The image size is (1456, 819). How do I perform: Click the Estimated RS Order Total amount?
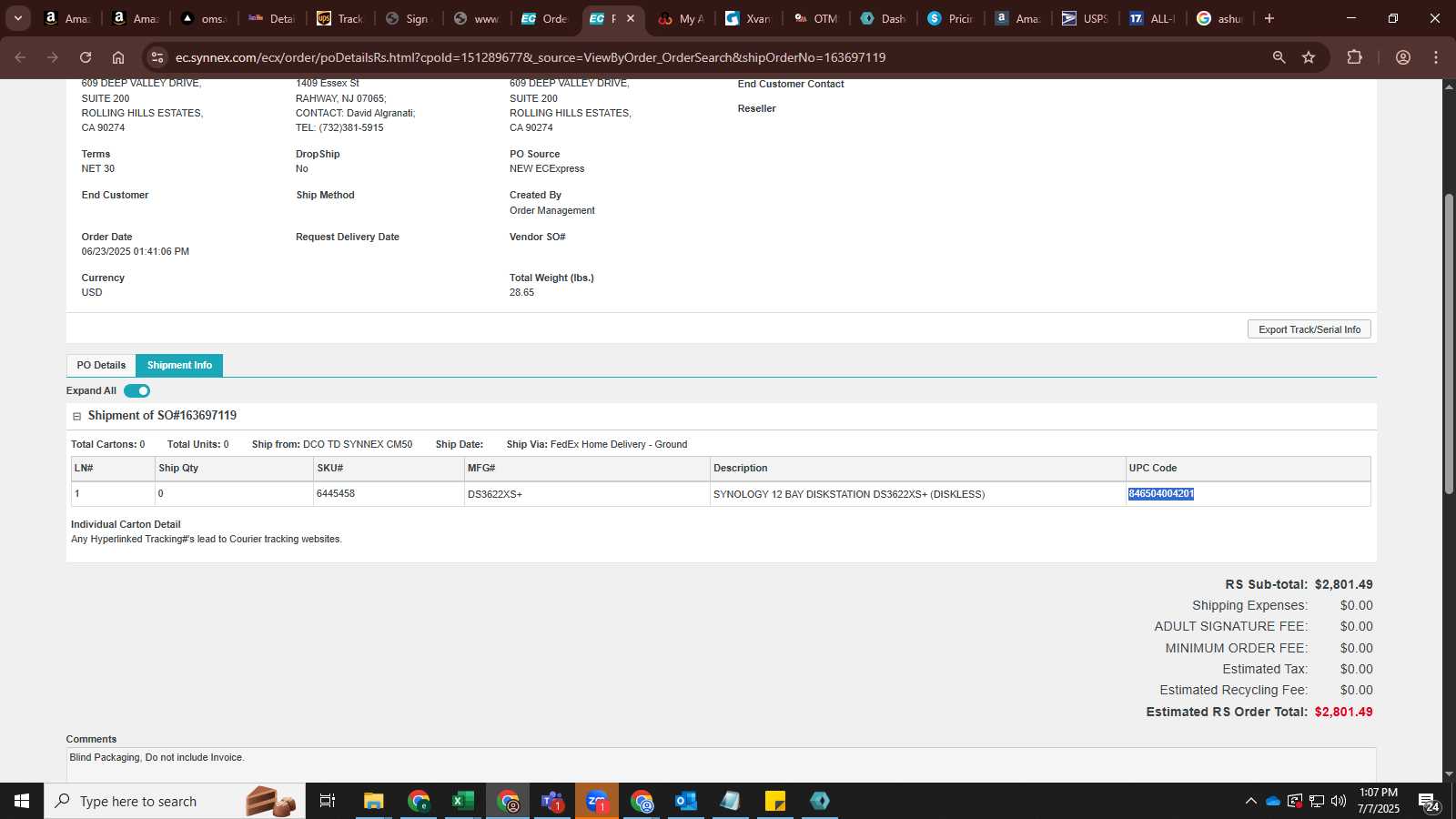click(x=1343, y=712)
